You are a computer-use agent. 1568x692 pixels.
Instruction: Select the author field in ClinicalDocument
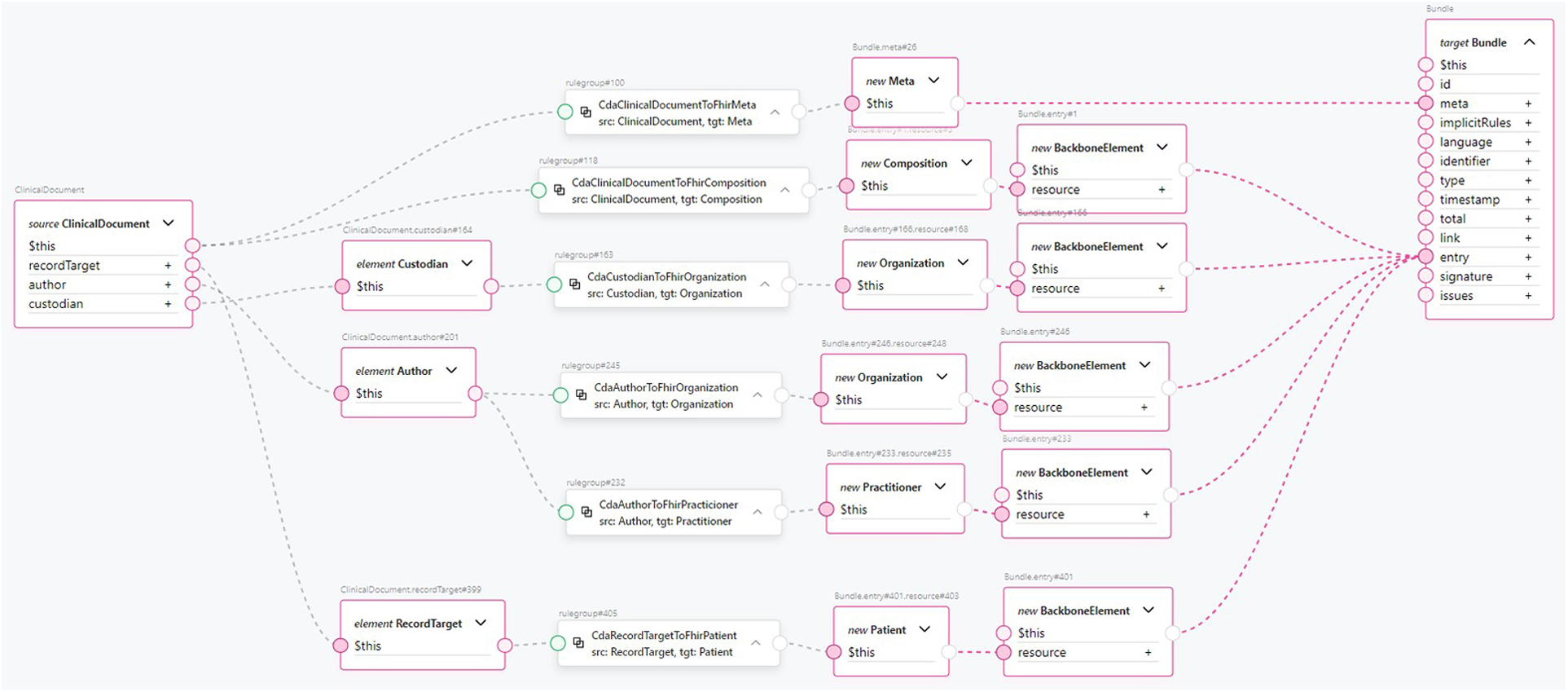coord(47,284)
